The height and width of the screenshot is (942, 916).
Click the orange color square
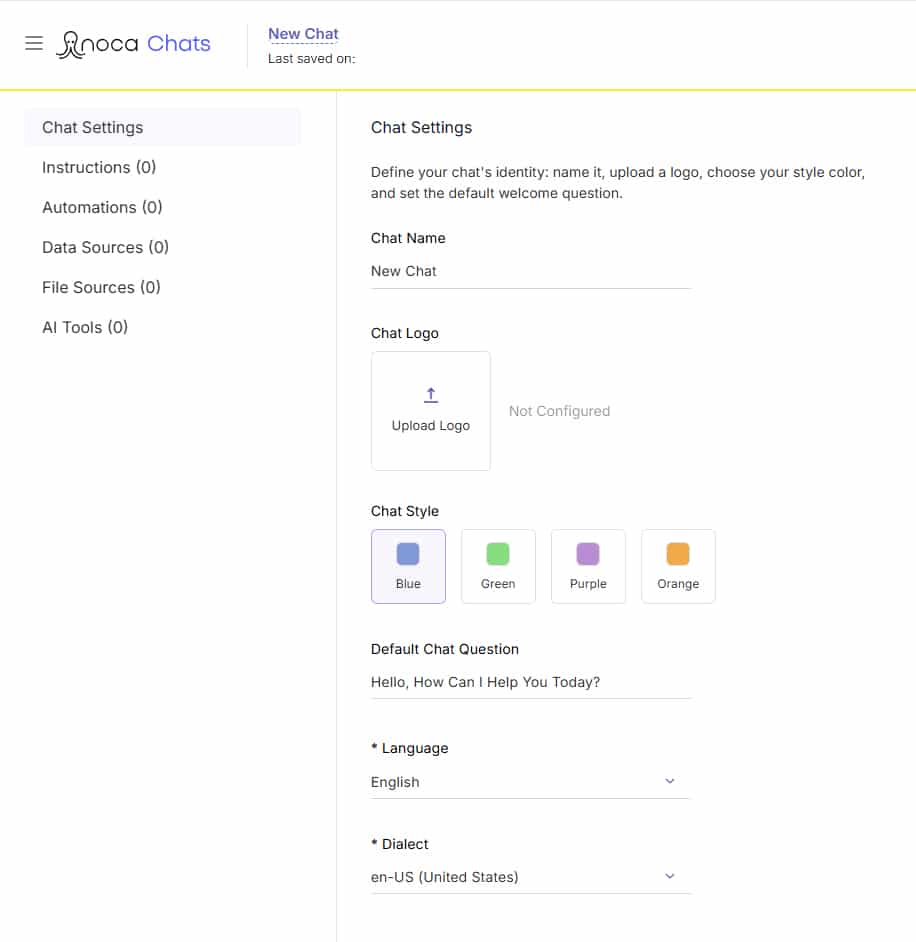click(x=678, y=554)
